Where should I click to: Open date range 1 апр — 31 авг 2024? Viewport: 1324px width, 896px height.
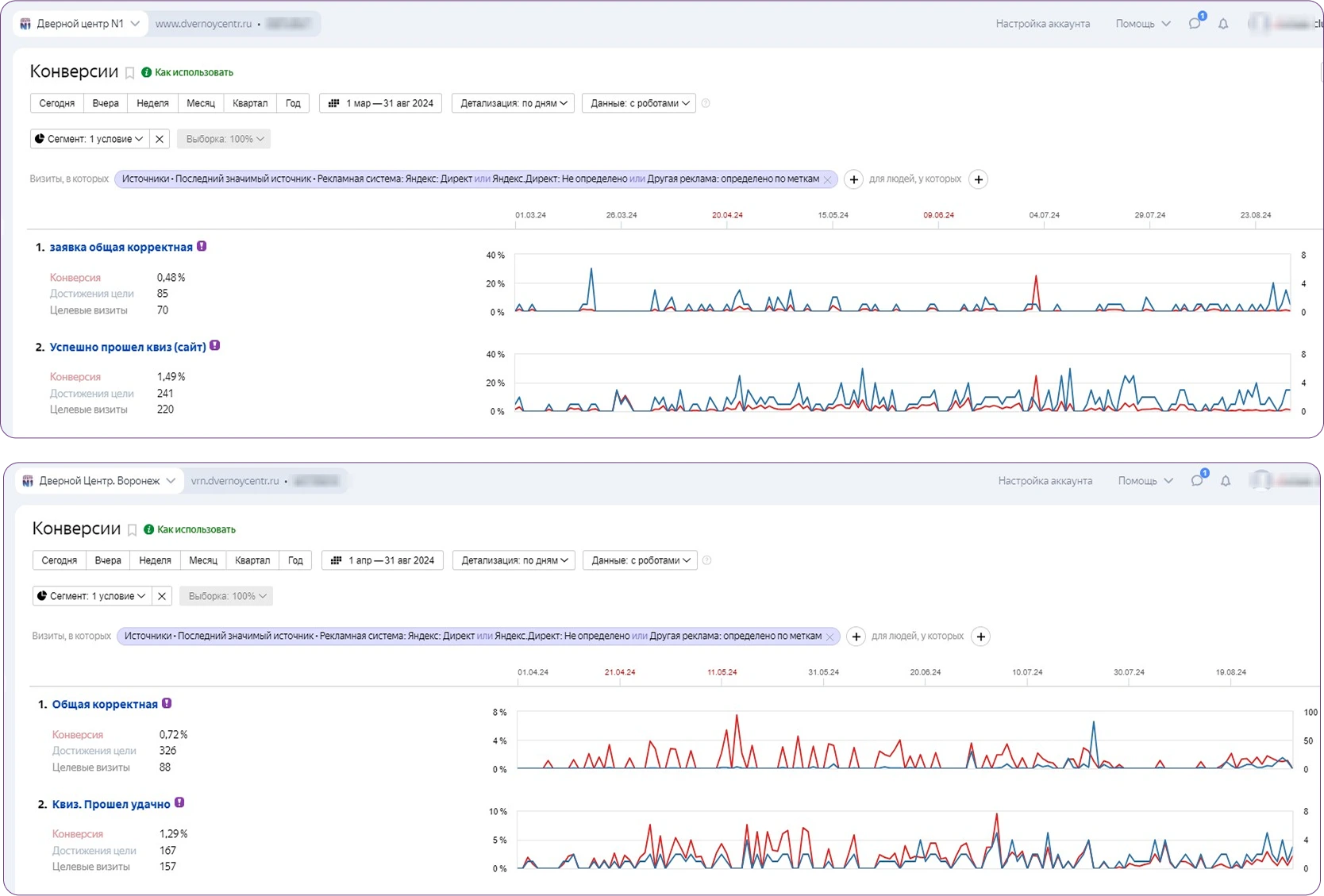tap(383, 560)
